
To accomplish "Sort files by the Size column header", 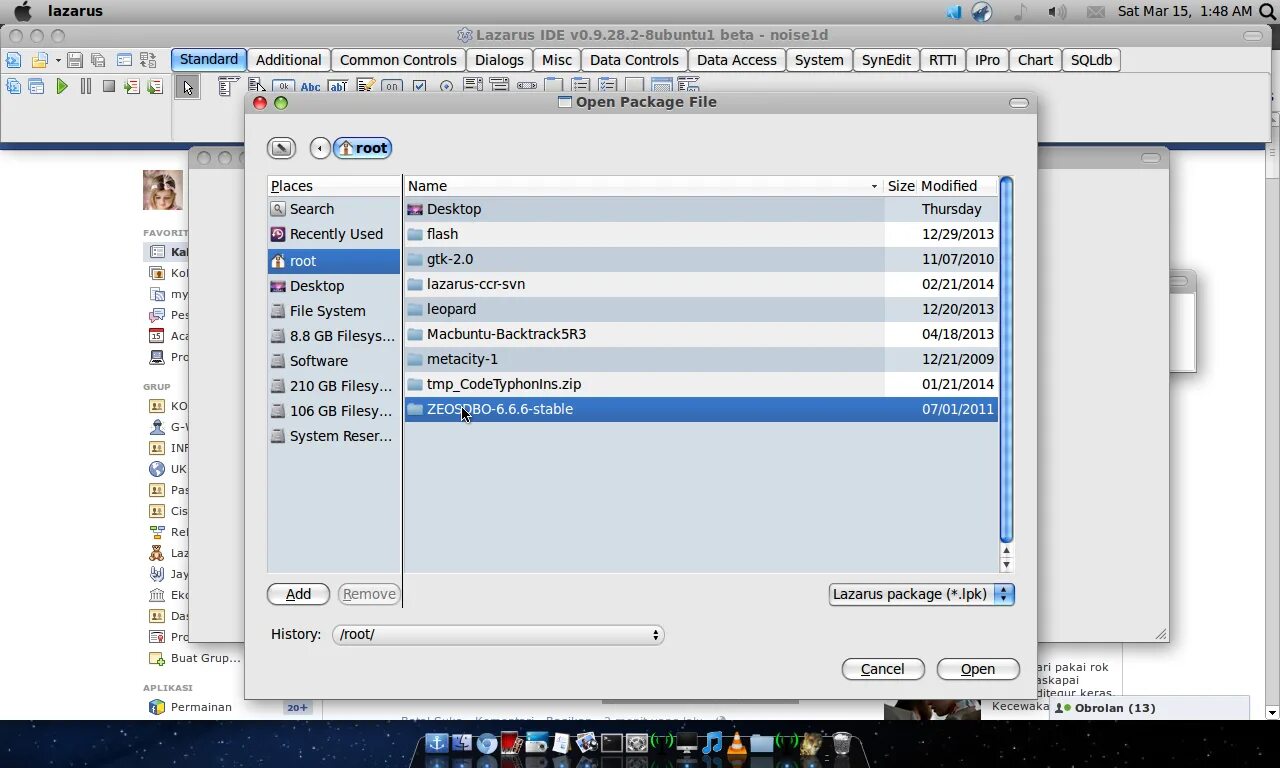I will (901, 186).
